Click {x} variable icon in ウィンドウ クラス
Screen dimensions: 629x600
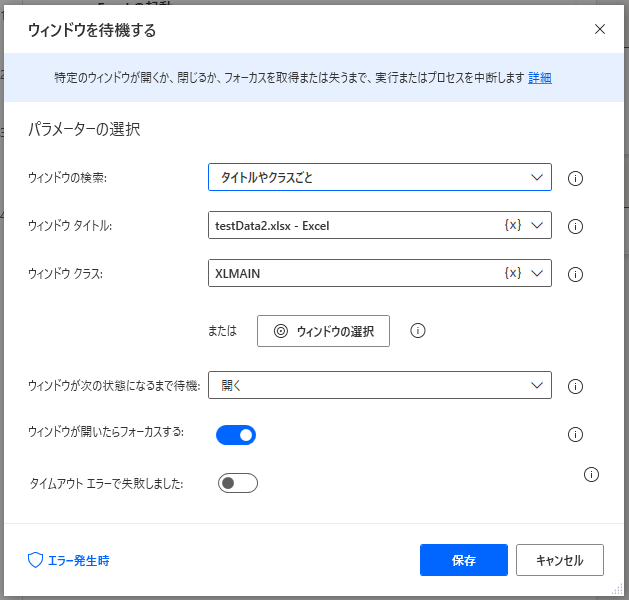point(512,273)
